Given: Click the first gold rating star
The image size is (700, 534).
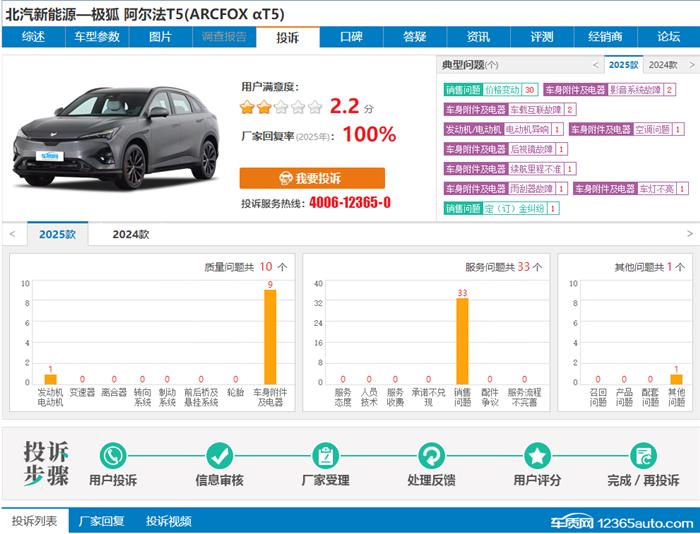Looking at the screenshot, I should 247,107.
